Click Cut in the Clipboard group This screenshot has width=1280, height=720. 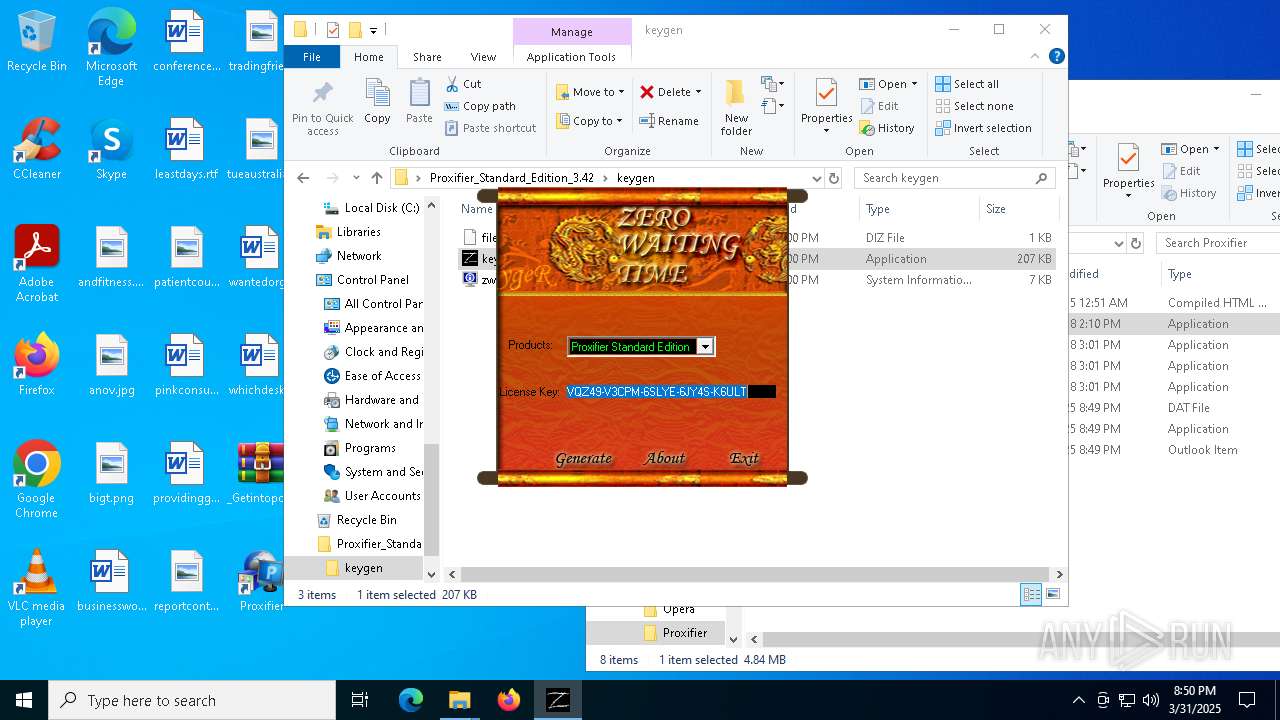coord(463,84)
